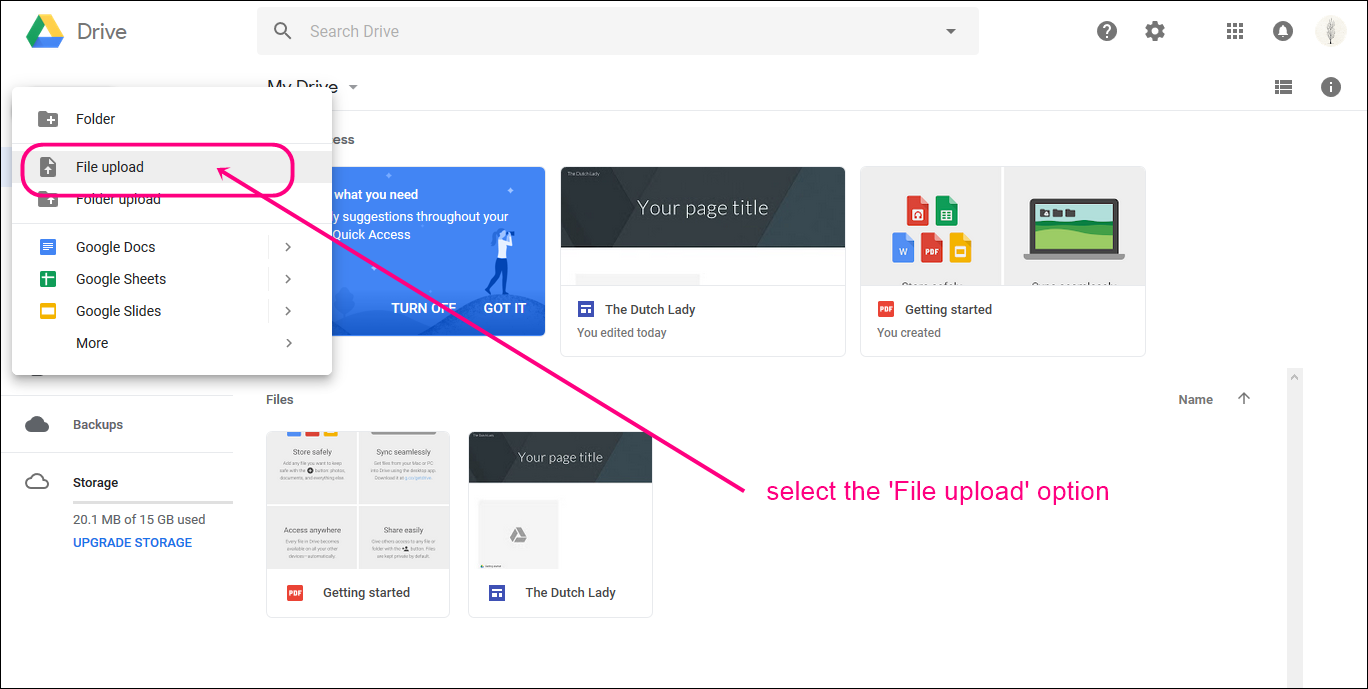Click Sites icon on Quick Access Dutch Lady
This screenshot has height=689, width=1368.
[586, 309]
